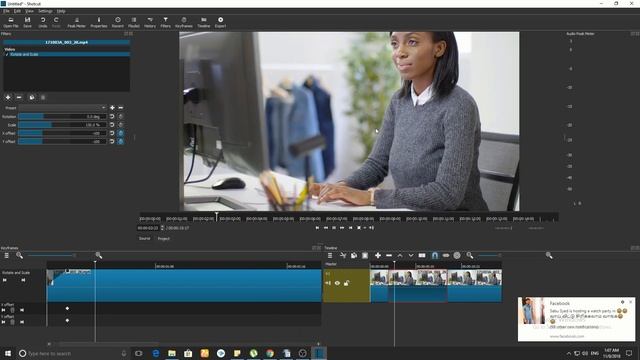Open the Help menu
The image size is (640, 360).
tap(61, 11)
